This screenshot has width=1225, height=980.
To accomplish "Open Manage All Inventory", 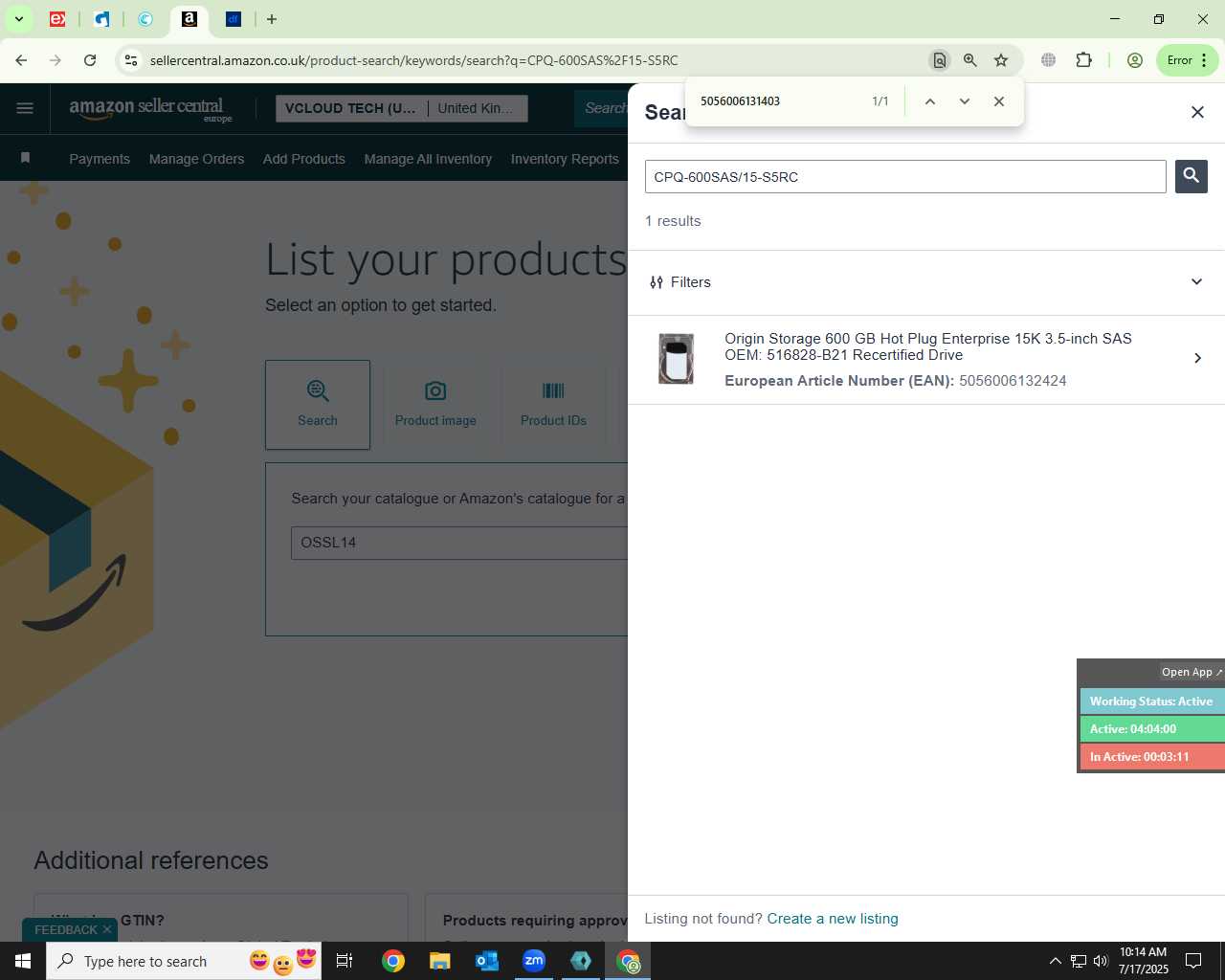I will tap(428, 159).
